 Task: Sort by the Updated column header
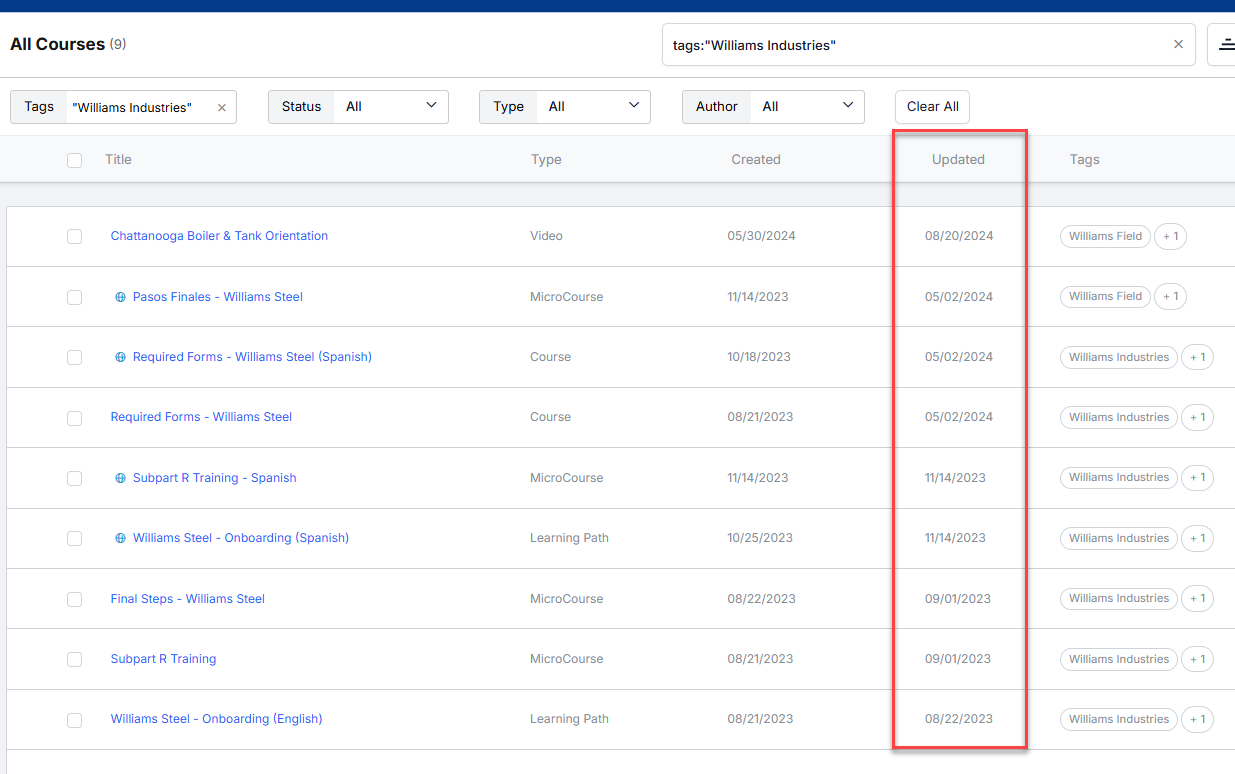point(958,159)
